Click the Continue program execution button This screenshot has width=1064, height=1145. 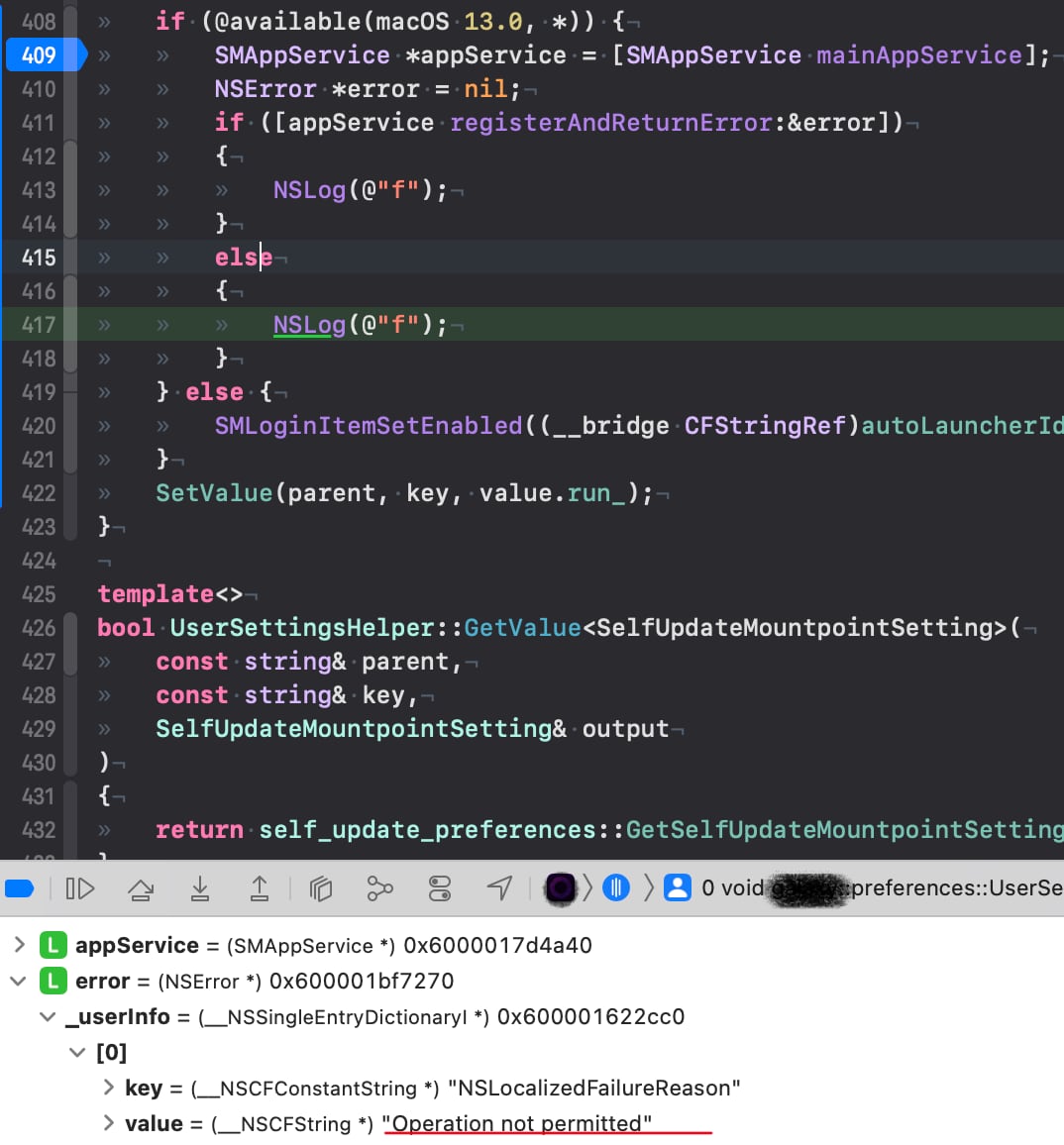pos(80,888)
